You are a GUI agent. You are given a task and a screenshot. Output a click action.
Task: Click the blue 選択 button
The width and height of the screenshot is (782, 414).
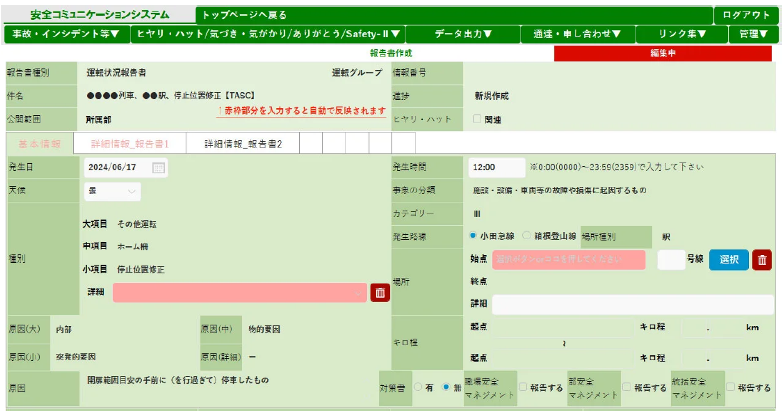pyautogui.click(x=728, y=260)
